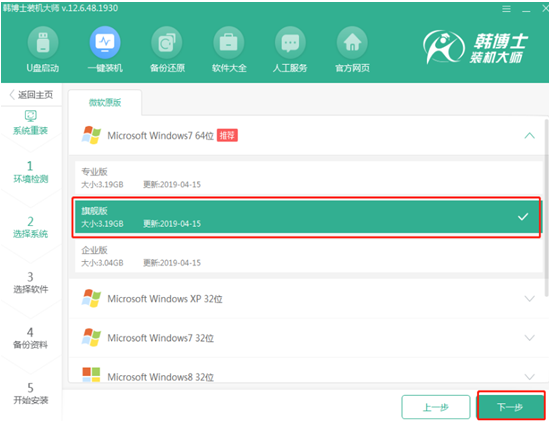Click the 返回主页 link text

click(35, 95)
